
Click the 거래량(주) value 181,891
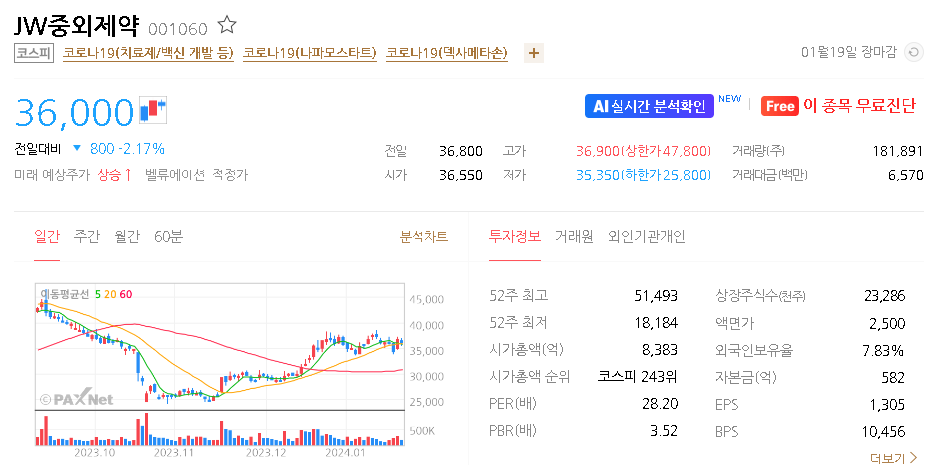coord(897,151)
